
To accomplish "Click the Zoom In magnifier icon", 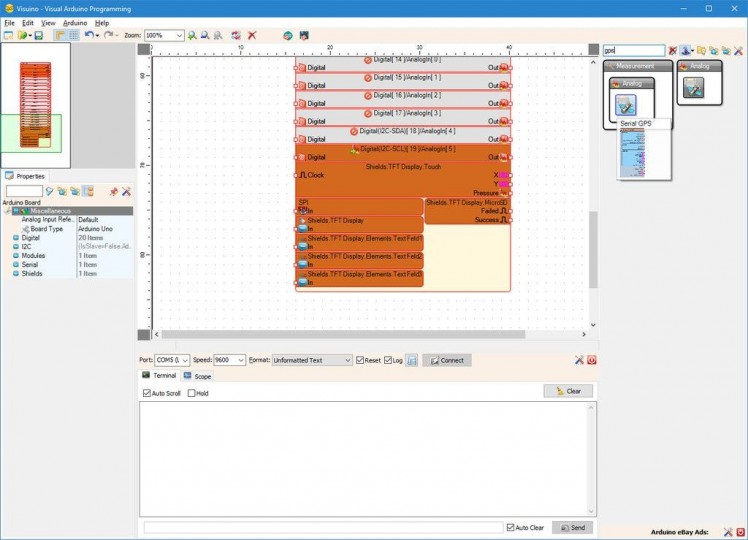I will (194, 35).
